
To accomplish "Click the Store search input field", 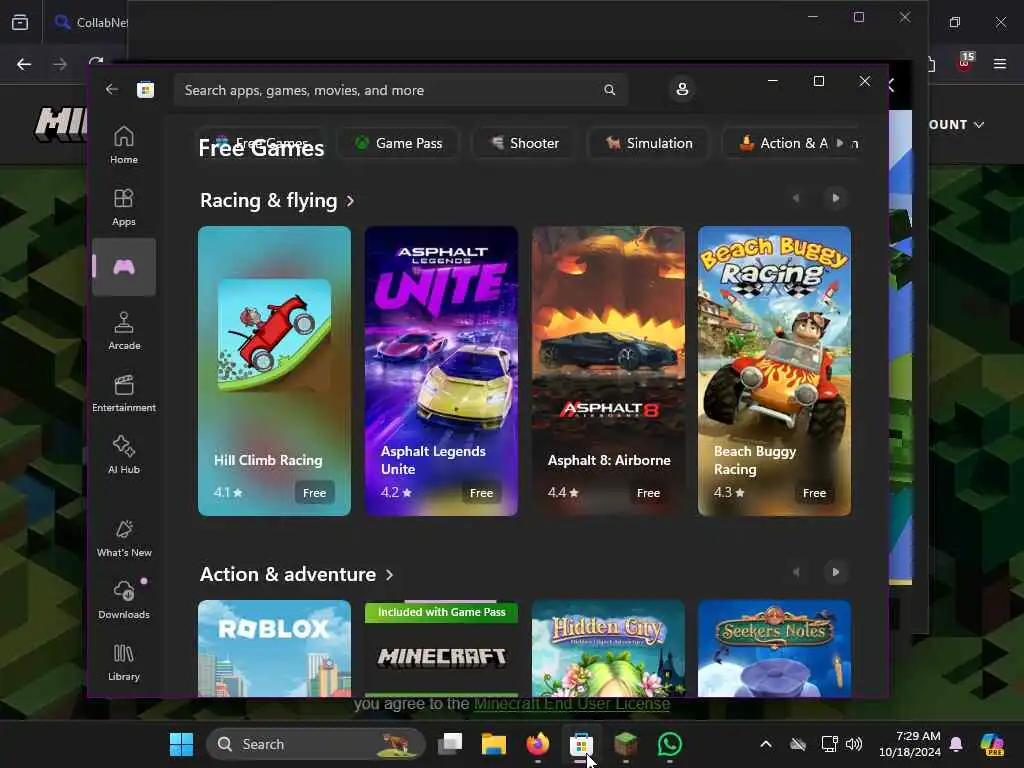I will (400, 89).
